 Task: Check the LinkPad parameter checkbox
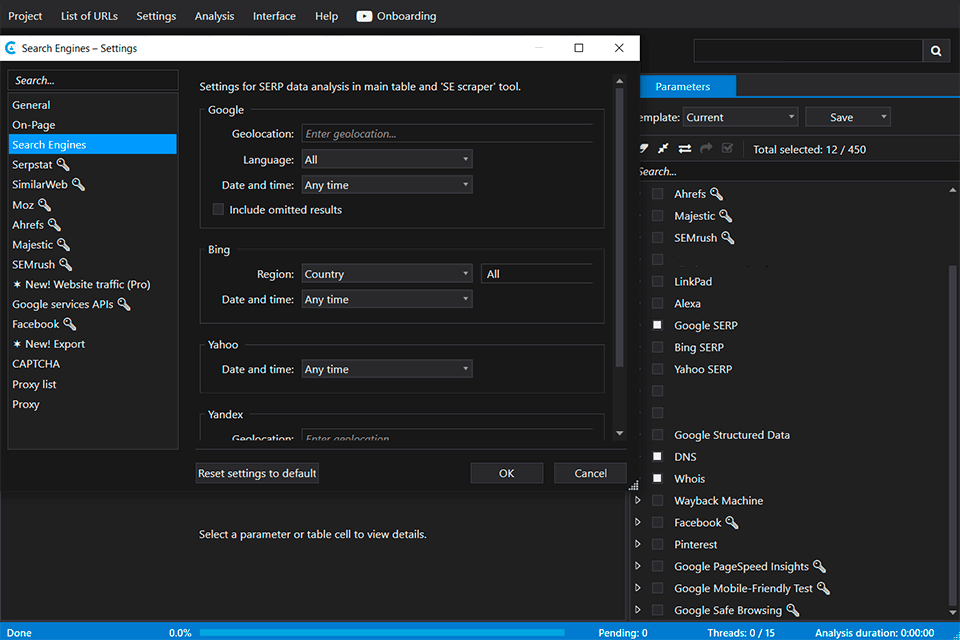(x=658, y=281)
